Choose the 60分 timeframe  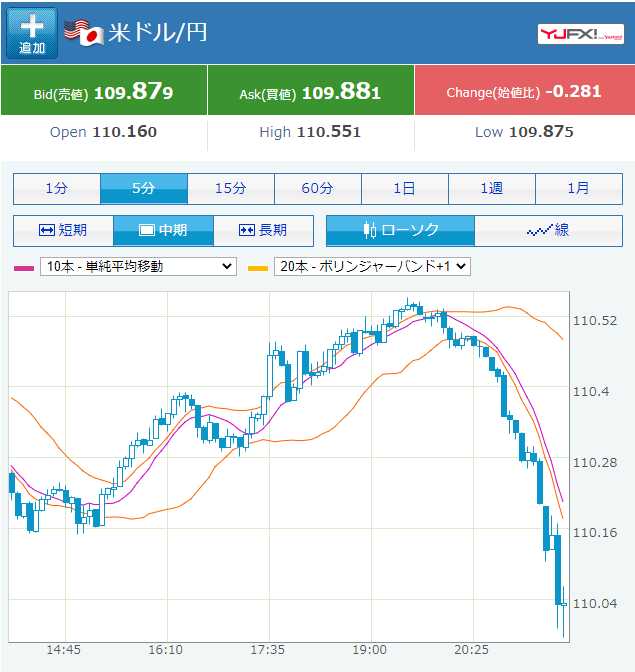point(318,189)
